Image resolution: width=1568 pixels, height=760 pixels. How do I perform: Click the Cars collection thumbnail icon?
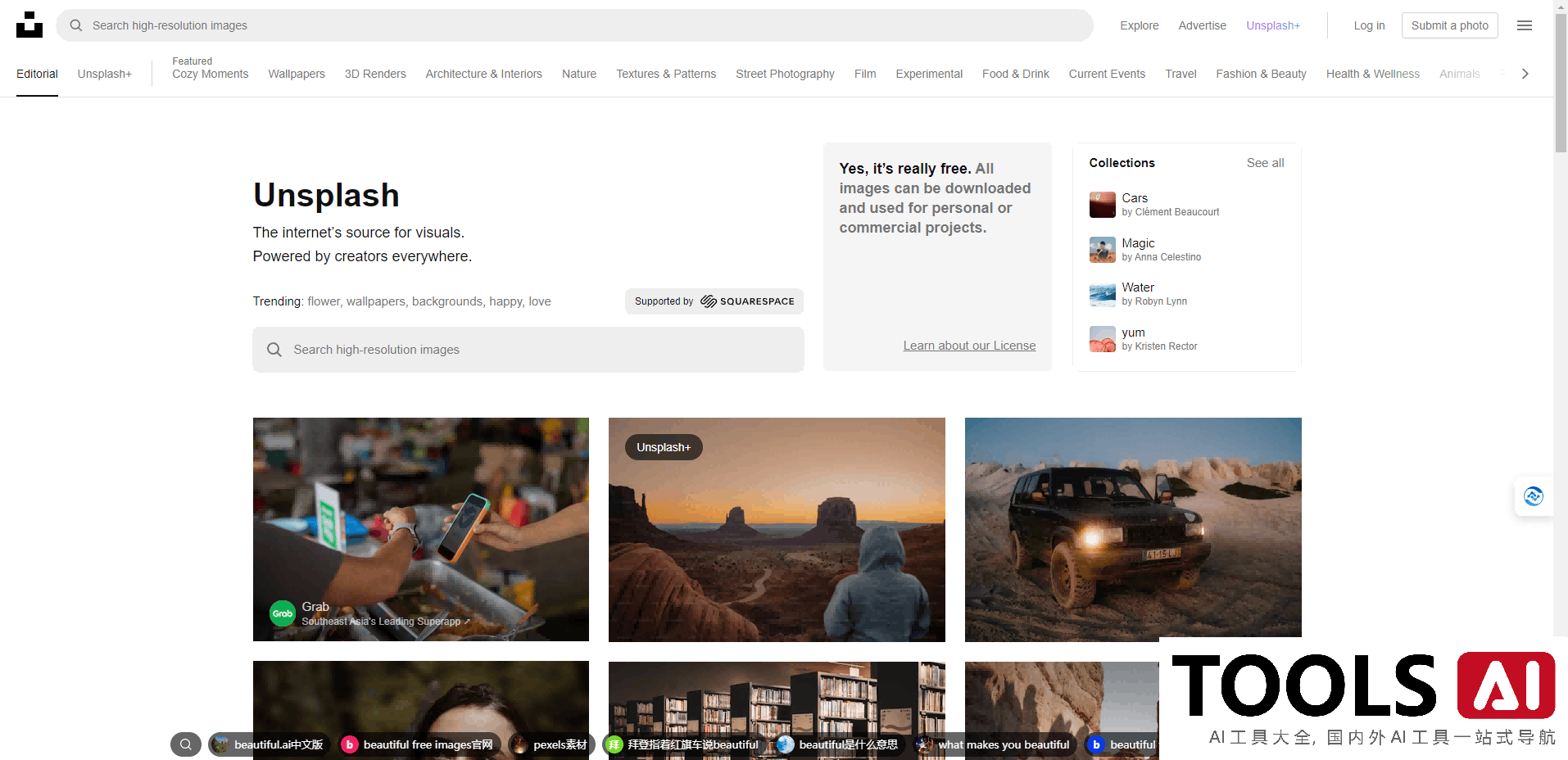point(1102,205)
